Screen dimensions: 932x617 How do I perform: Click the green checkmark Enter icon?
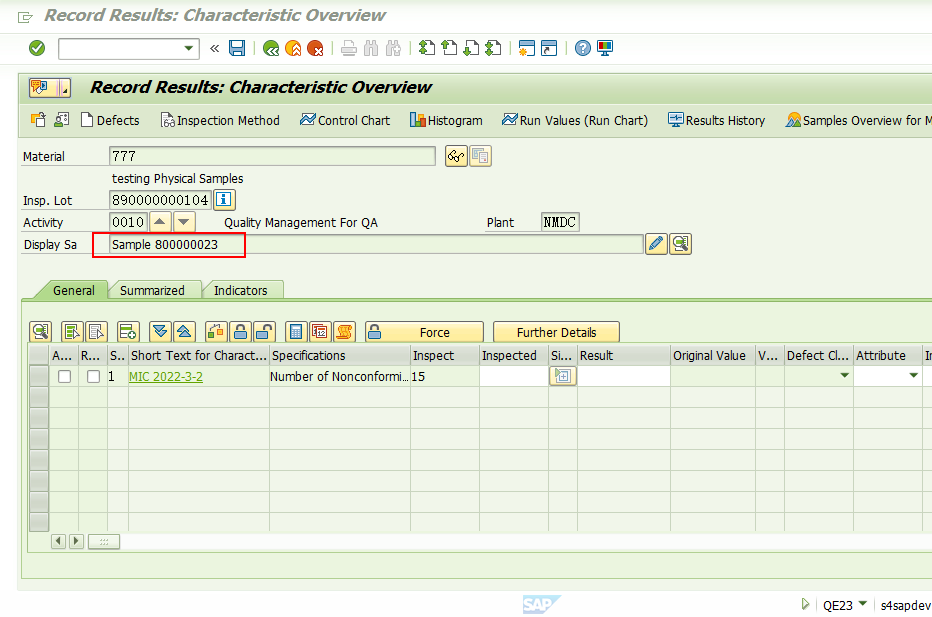(x=37, y=48)
